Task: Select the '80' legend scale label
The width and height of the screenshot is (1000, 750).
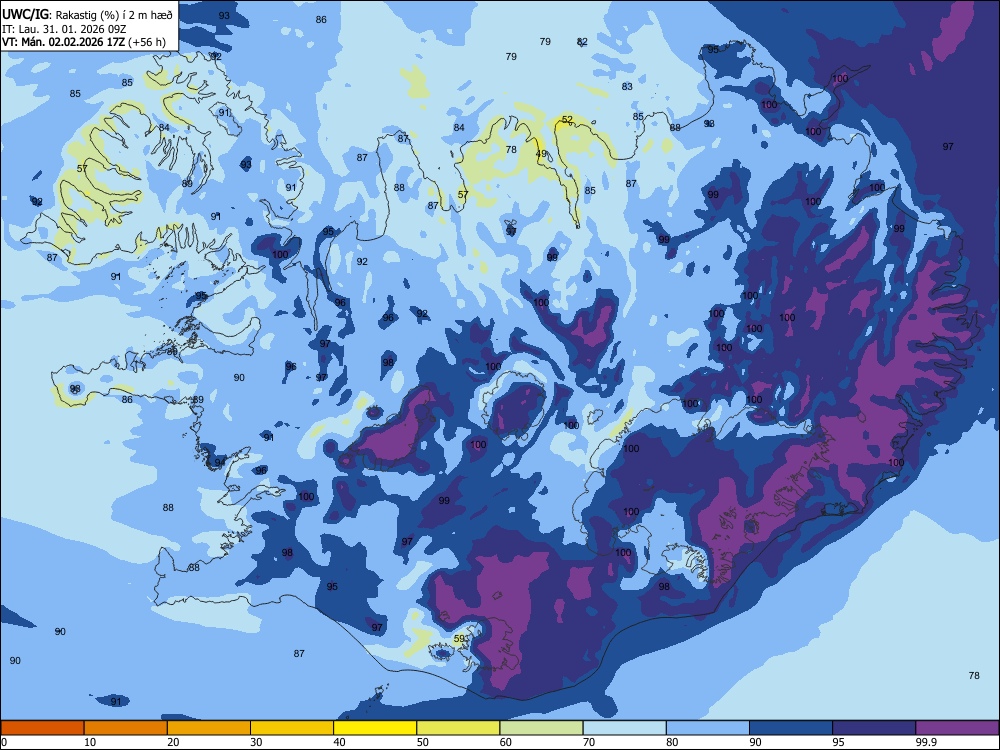Action: coord(672,742)
